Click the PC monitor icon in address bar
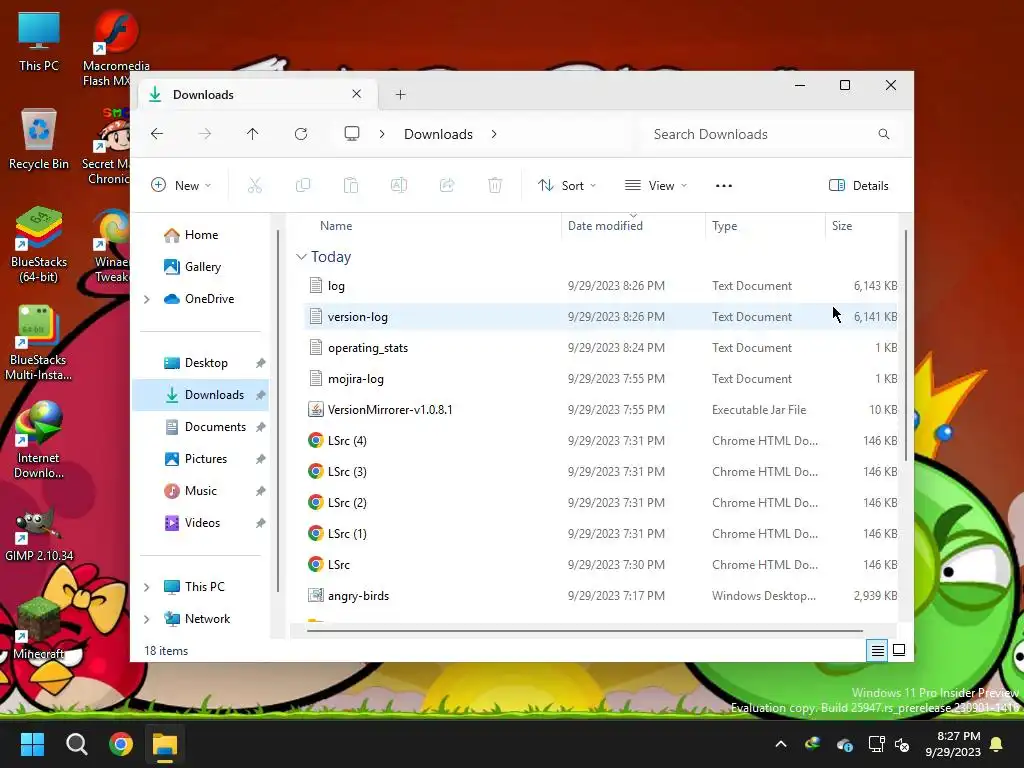Image resolution: width=1024 pixels, height=768 pixels. (x=352, y=134)
